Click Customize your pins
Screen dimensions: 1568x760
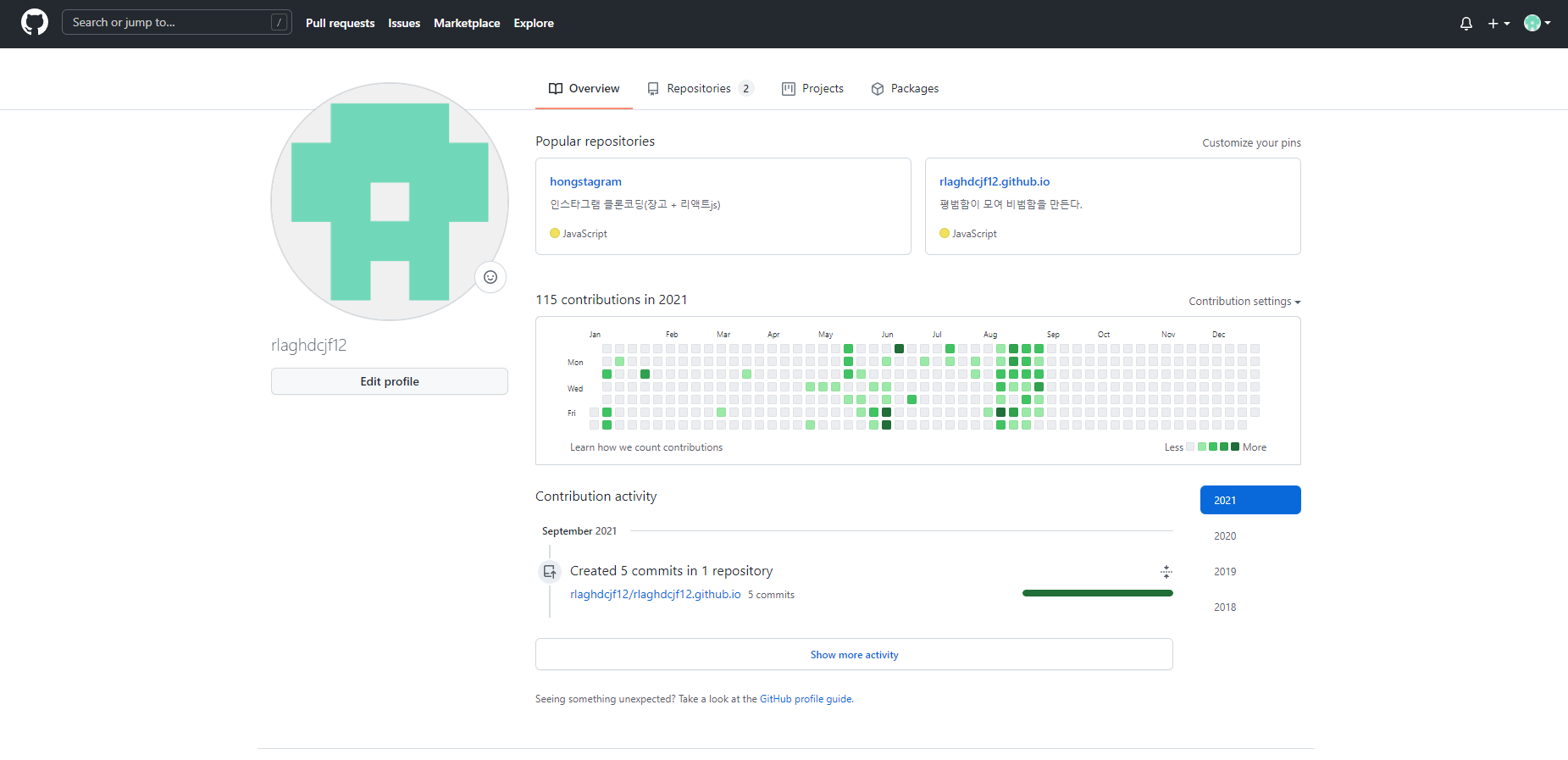tap(1251, 142)
